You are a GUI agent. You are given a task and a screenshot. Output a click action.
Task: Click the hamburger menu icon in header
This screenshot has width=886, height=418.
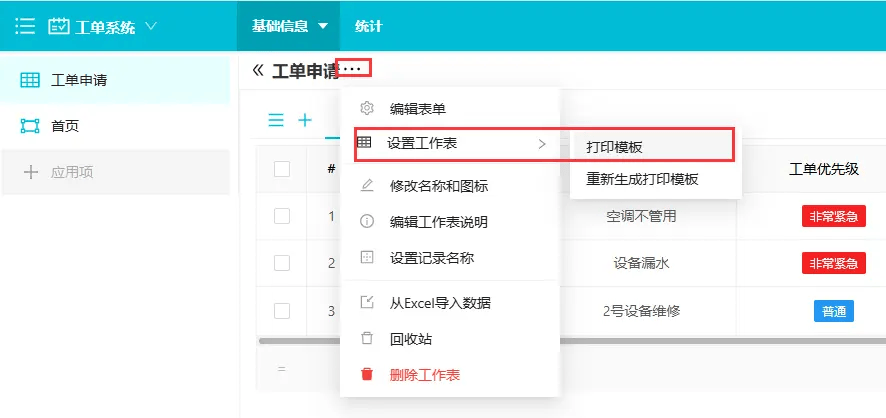(x=25, y=26)
